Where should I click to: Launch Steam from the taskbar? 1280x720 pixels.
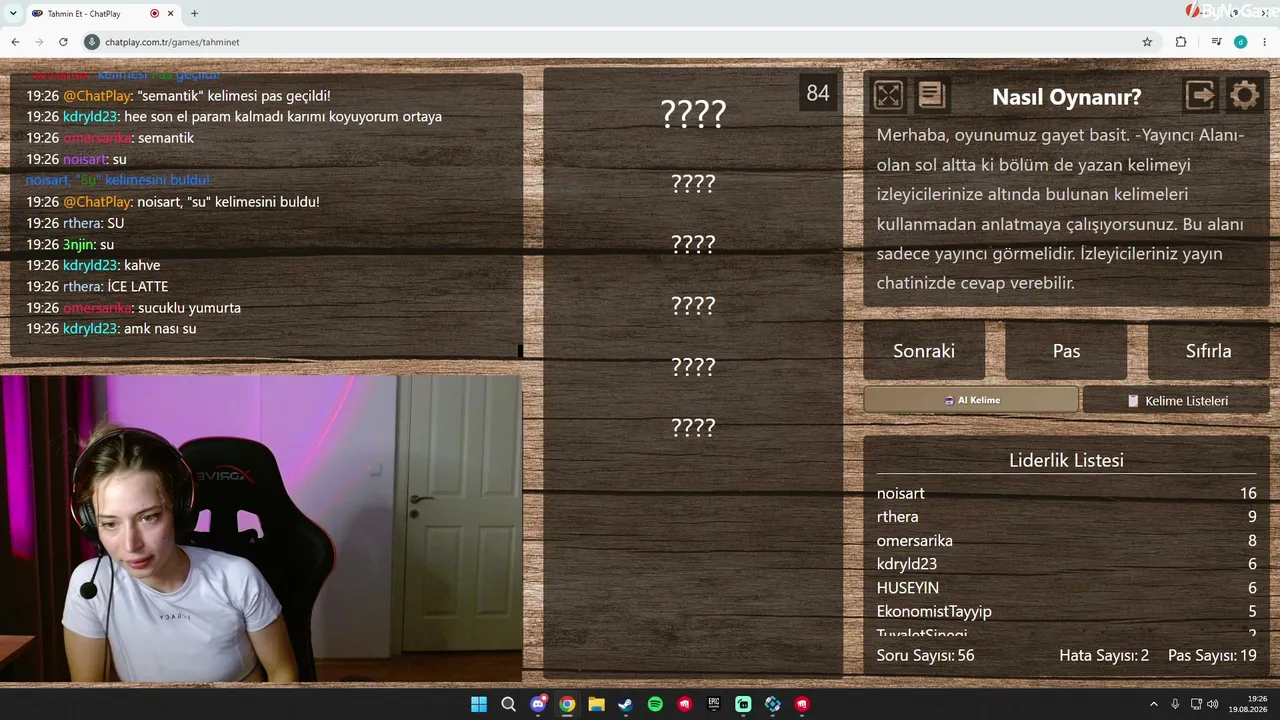(x=626, y=704)
